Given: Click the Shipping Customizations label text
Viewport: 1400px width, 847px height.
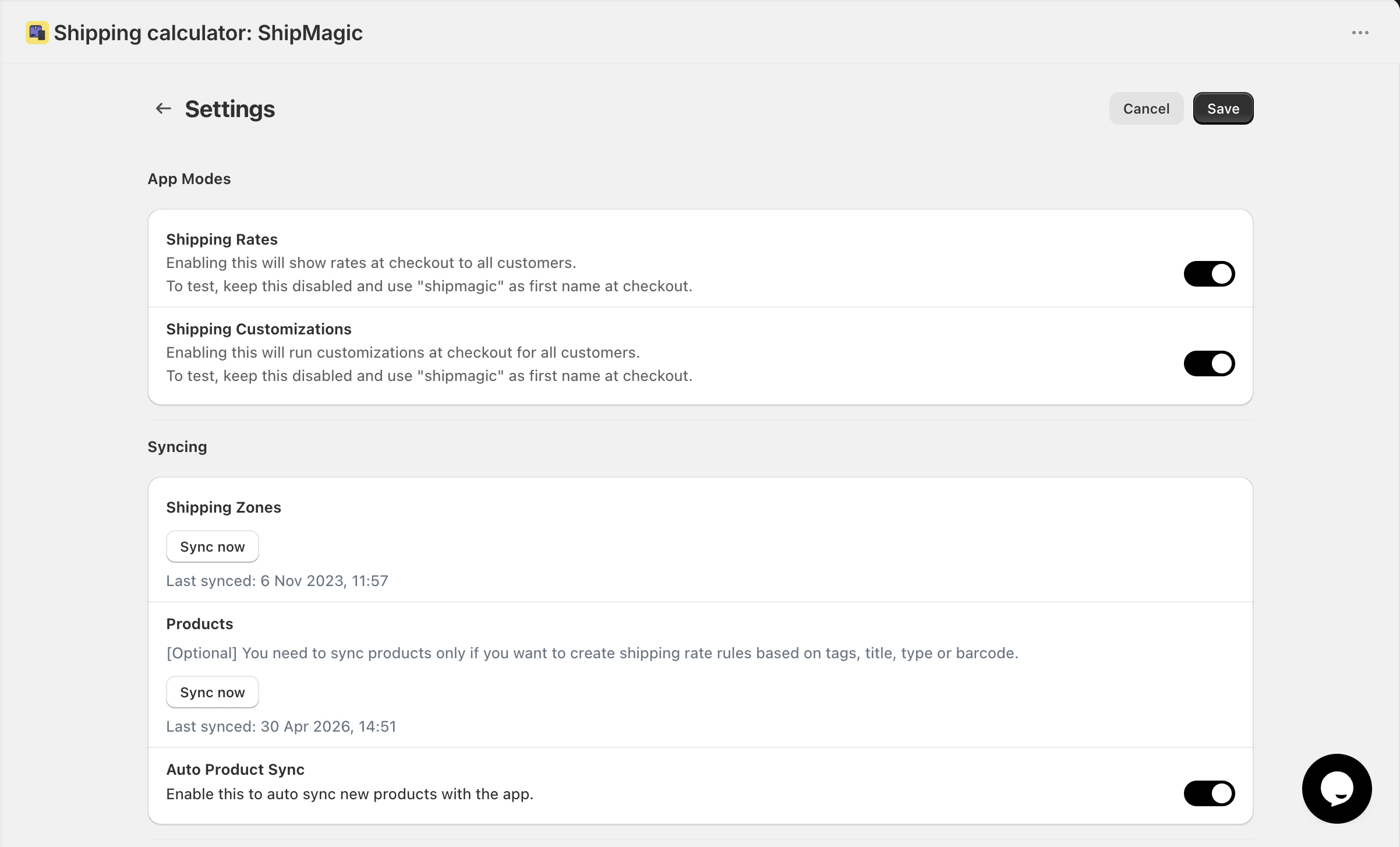Looking at the screenshot, I should (259, 329).
